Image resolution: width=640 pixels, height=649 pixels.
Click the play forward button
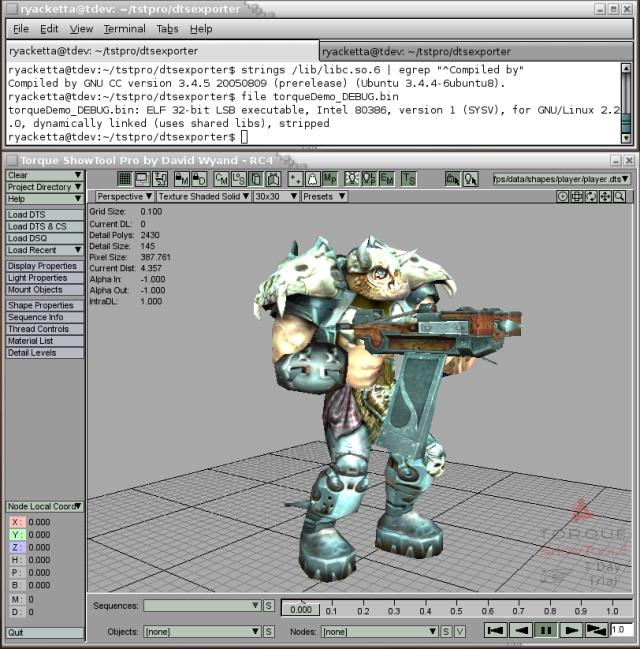[571, 630]
